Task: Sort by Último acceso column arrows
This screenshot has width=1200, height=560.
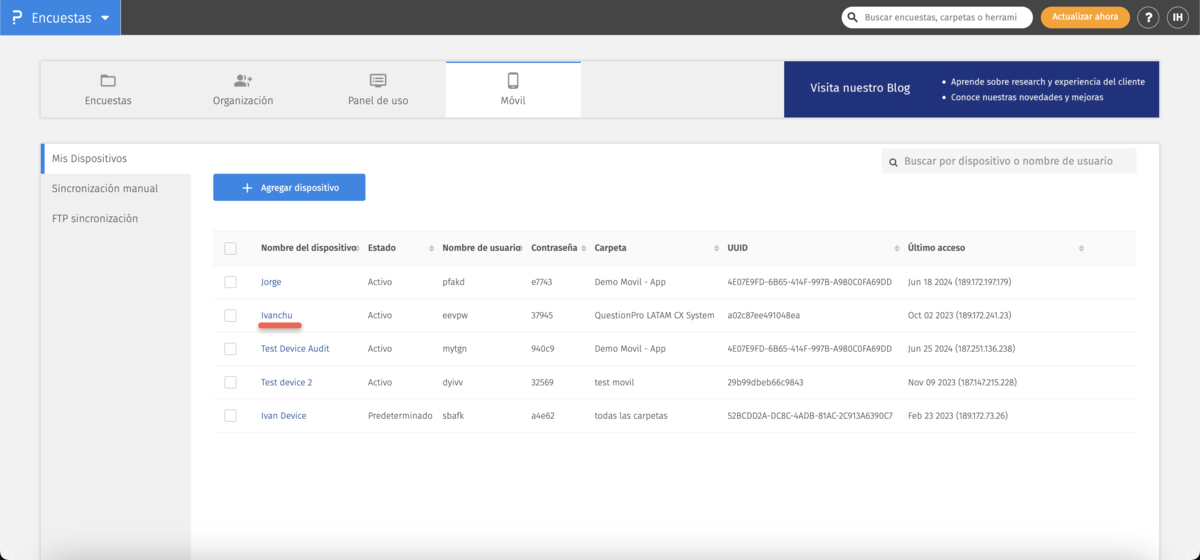Action: click(1081, 248)
